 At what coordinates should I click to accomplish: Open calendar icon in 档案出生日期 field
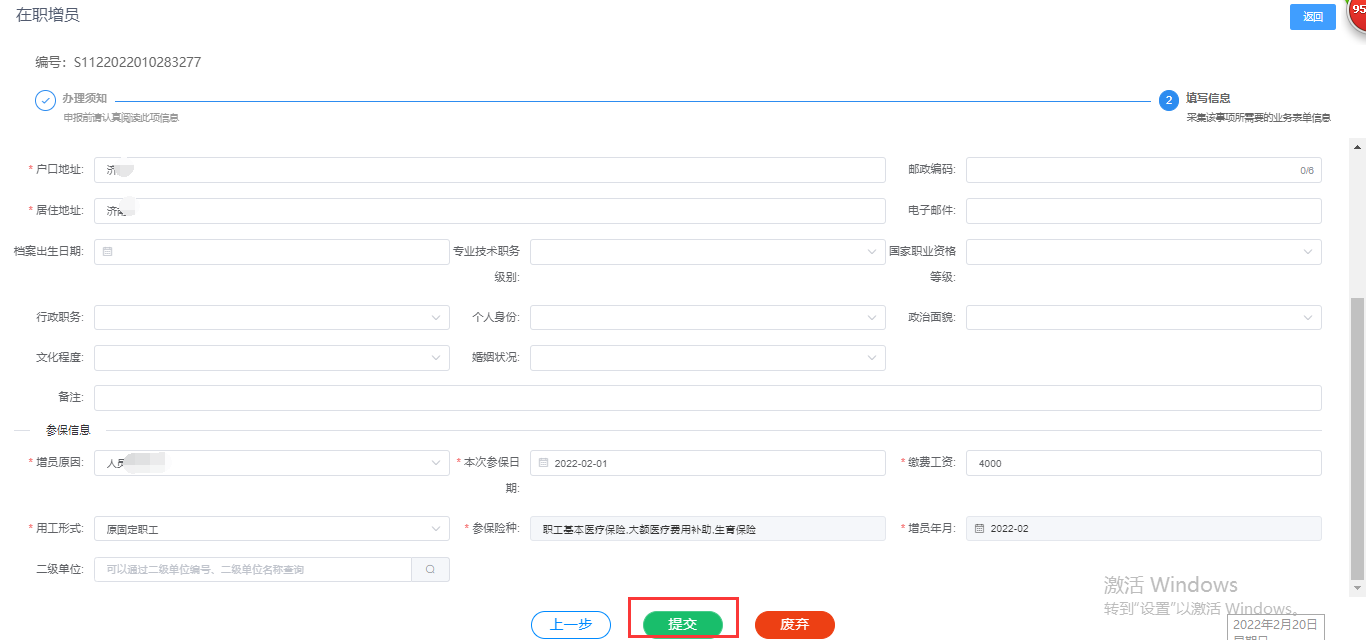107,252
